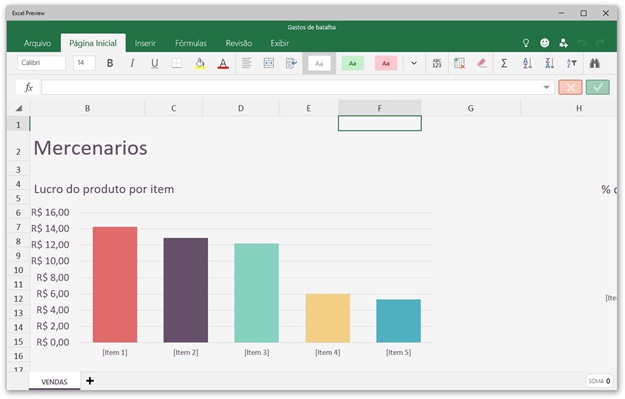The height and width of the screenshot is (399, 625).
Task: Click the redo arrow
Action: [600, 43]
